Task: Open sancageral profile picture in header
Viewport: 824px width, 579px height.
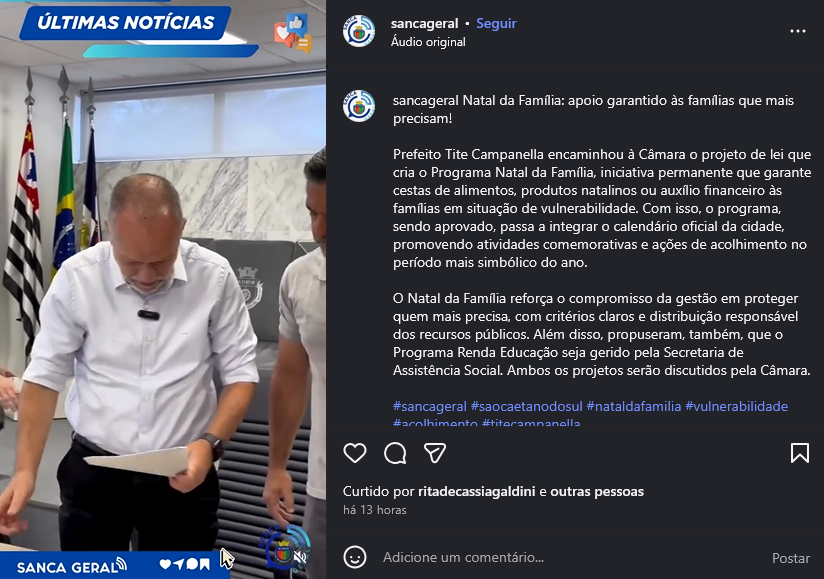Action: 358,31
